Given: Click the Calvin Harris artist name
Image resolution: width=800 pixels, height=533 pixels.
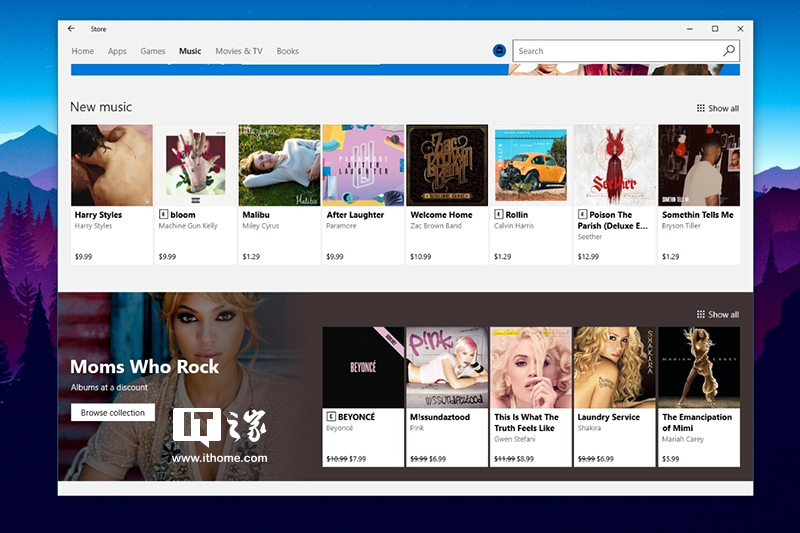Looking at the screenshot, I should tap(514, 226).
